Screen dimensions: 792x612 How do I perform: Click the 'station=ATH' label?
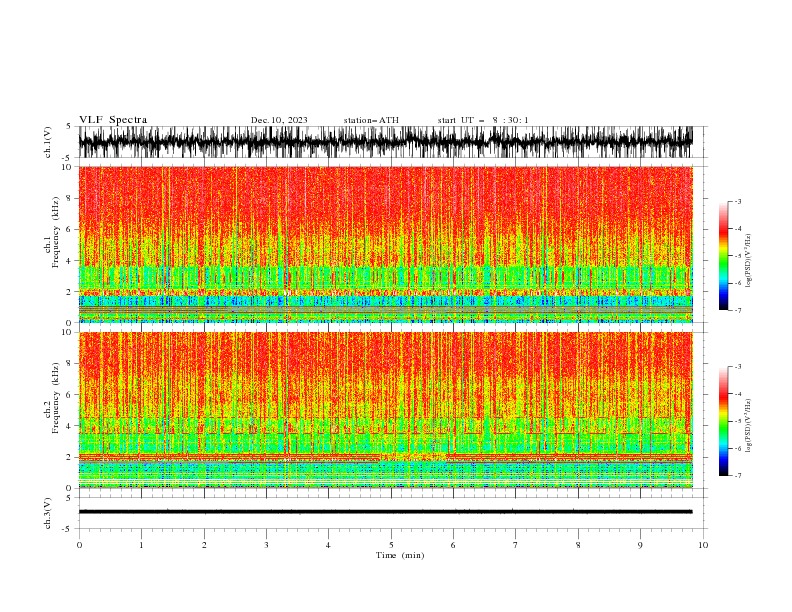point(371,120)
